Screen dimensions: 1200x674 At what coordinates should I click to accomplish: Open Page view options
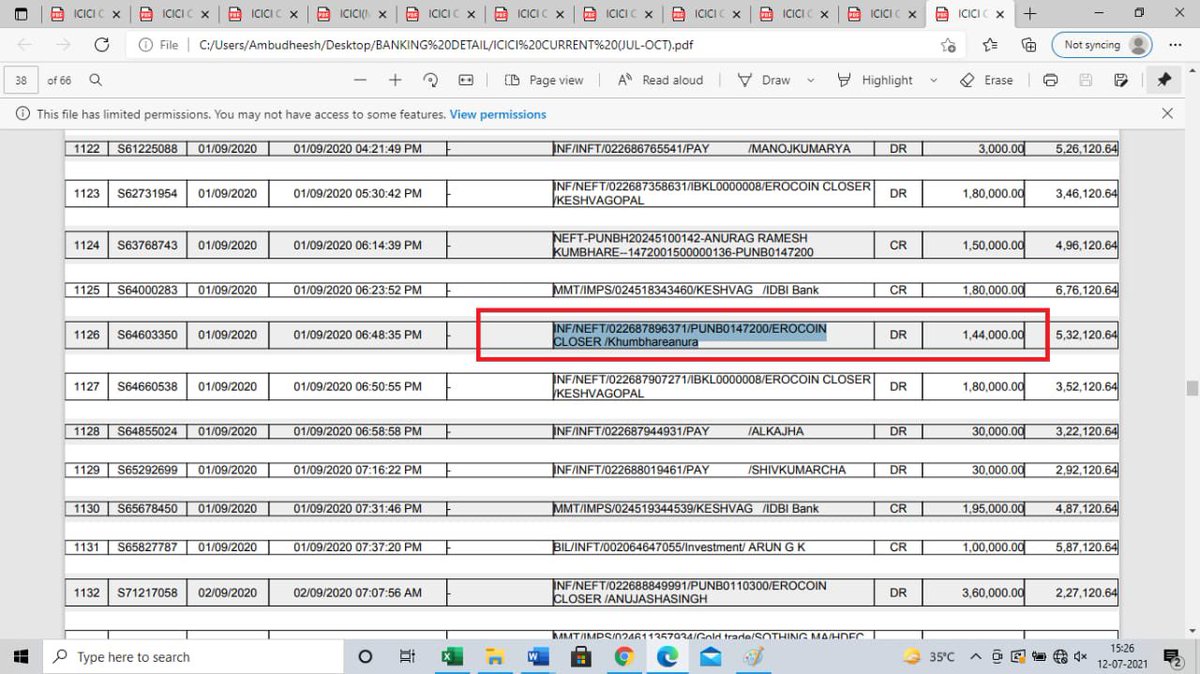544,80
